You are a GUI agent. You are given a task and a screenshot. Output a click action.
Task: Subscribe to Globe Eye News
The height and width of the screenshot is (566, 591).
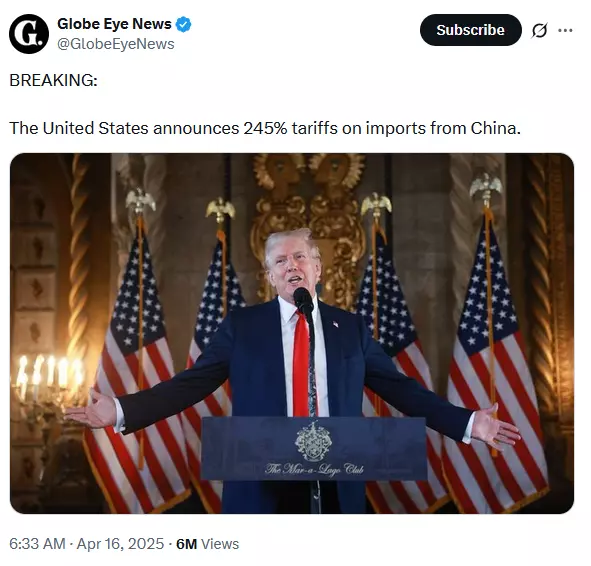tap(470, 30)
